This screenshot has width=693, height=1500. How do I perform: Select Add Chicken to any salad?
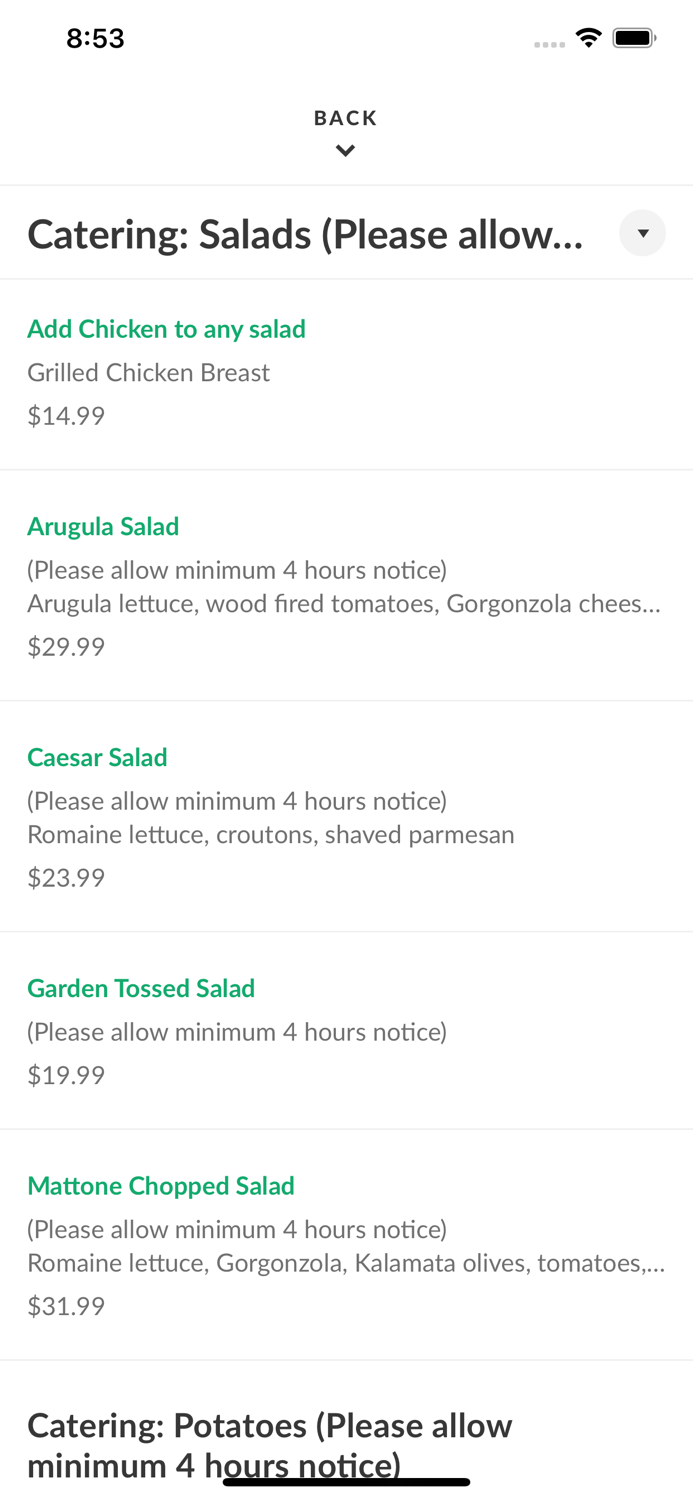pyautogui.click(x=166, y=329)
